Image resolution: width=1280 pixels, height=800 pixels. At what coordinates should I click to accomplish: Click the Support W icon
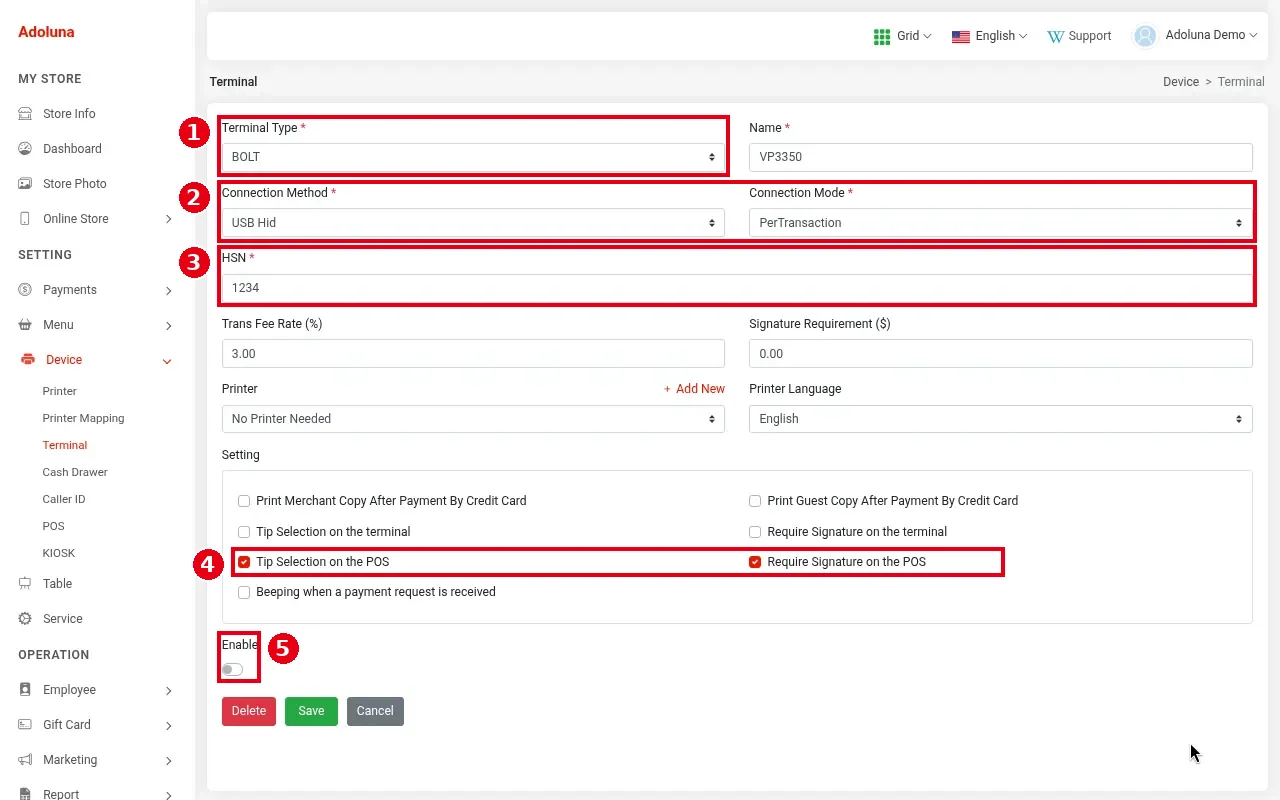(x=1055, y=36)
